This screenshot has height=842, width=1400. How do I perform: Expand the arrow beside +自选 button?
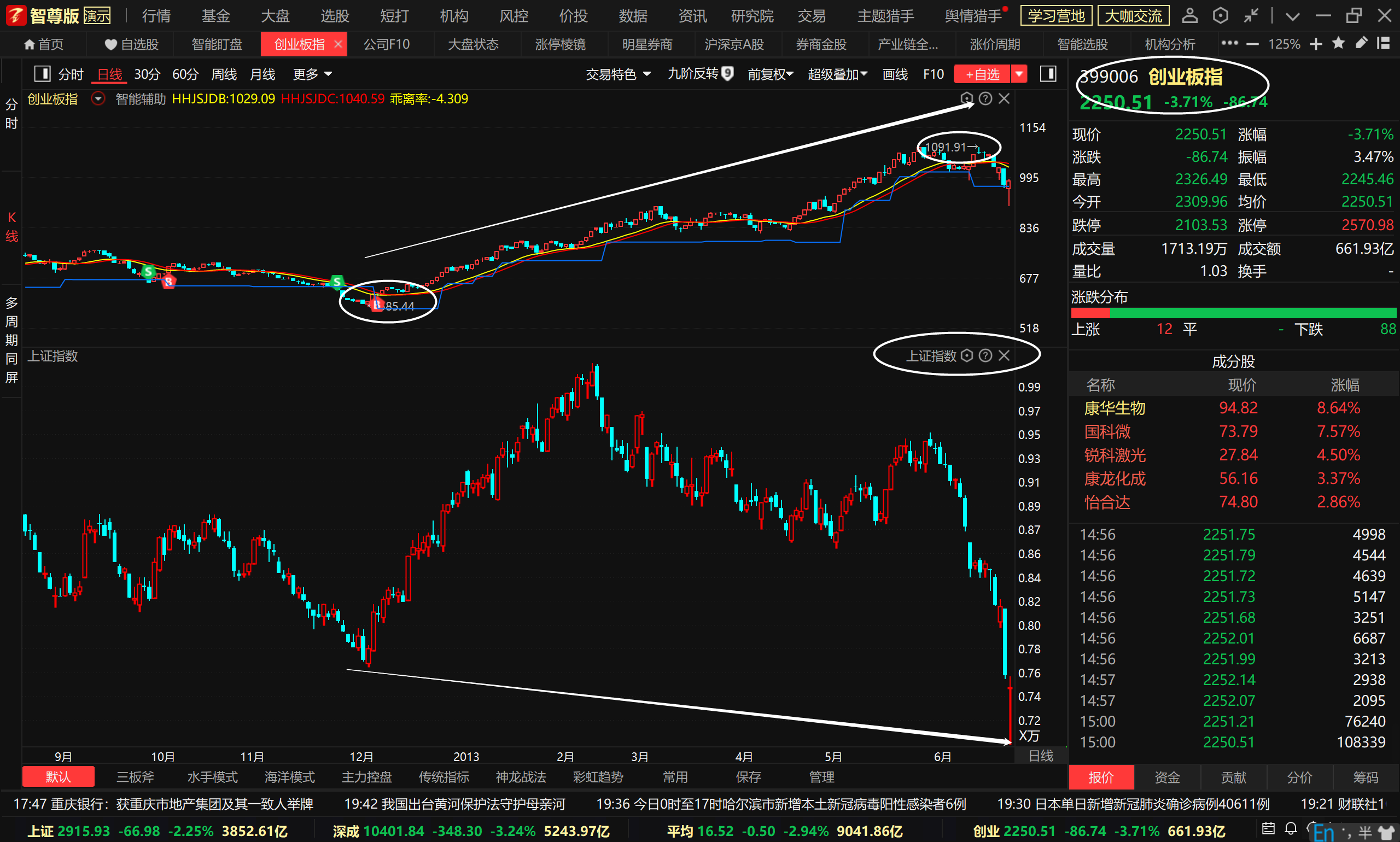tap(1019, 74)
